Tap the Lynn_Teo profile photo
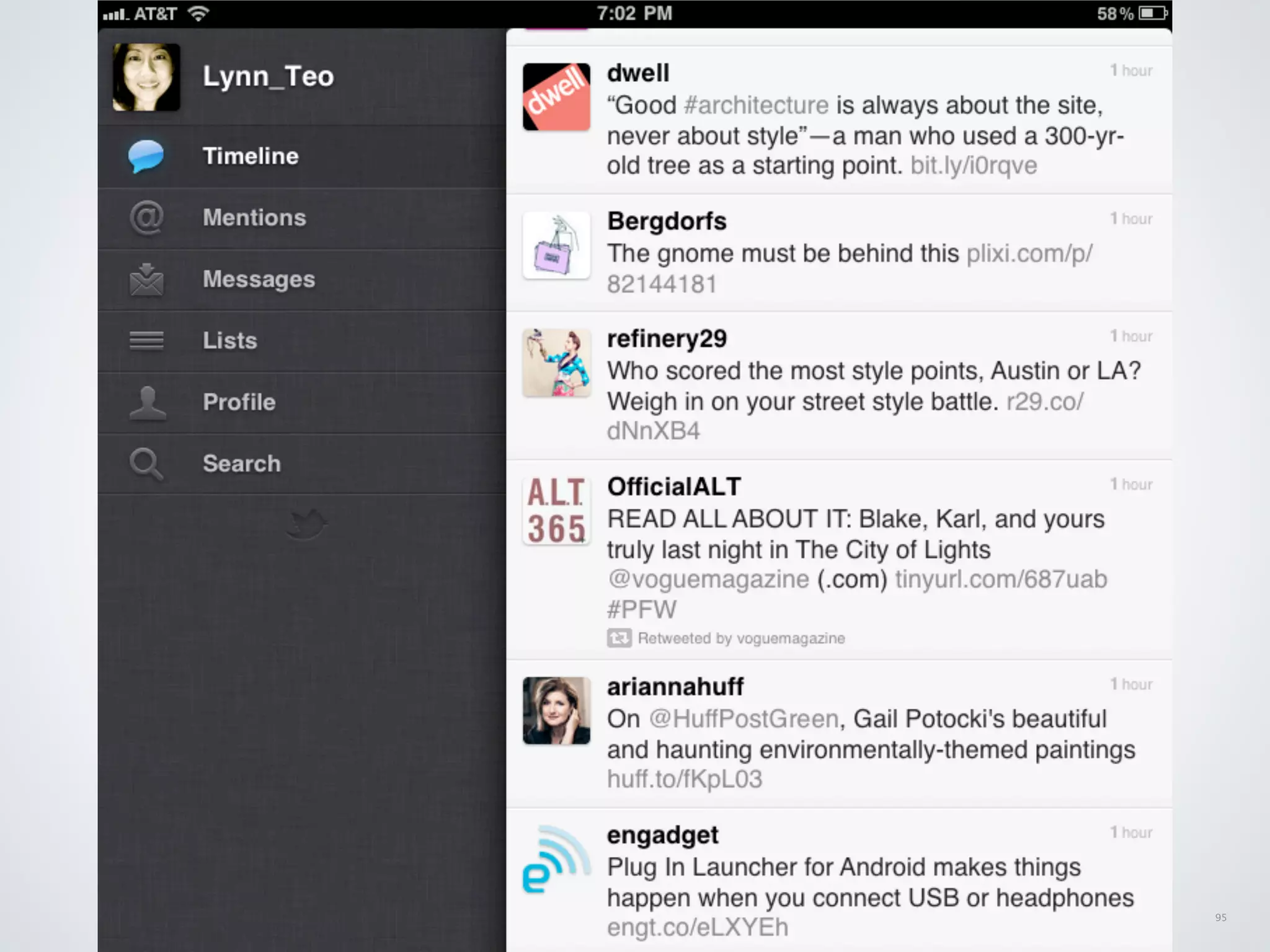The height and width of the screenshot is (952, 1270). pyautogui.click(x=146, y=77)
